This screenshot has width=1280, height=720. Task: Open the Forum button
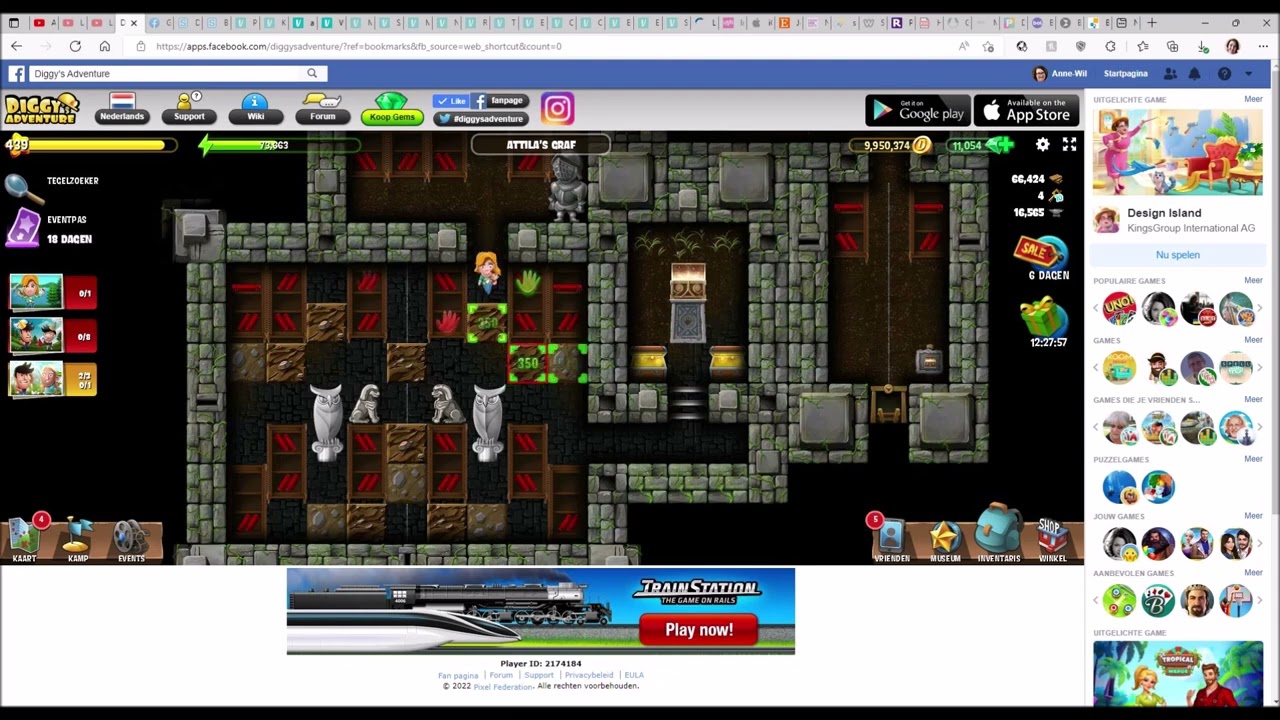(x=322, y=109)
